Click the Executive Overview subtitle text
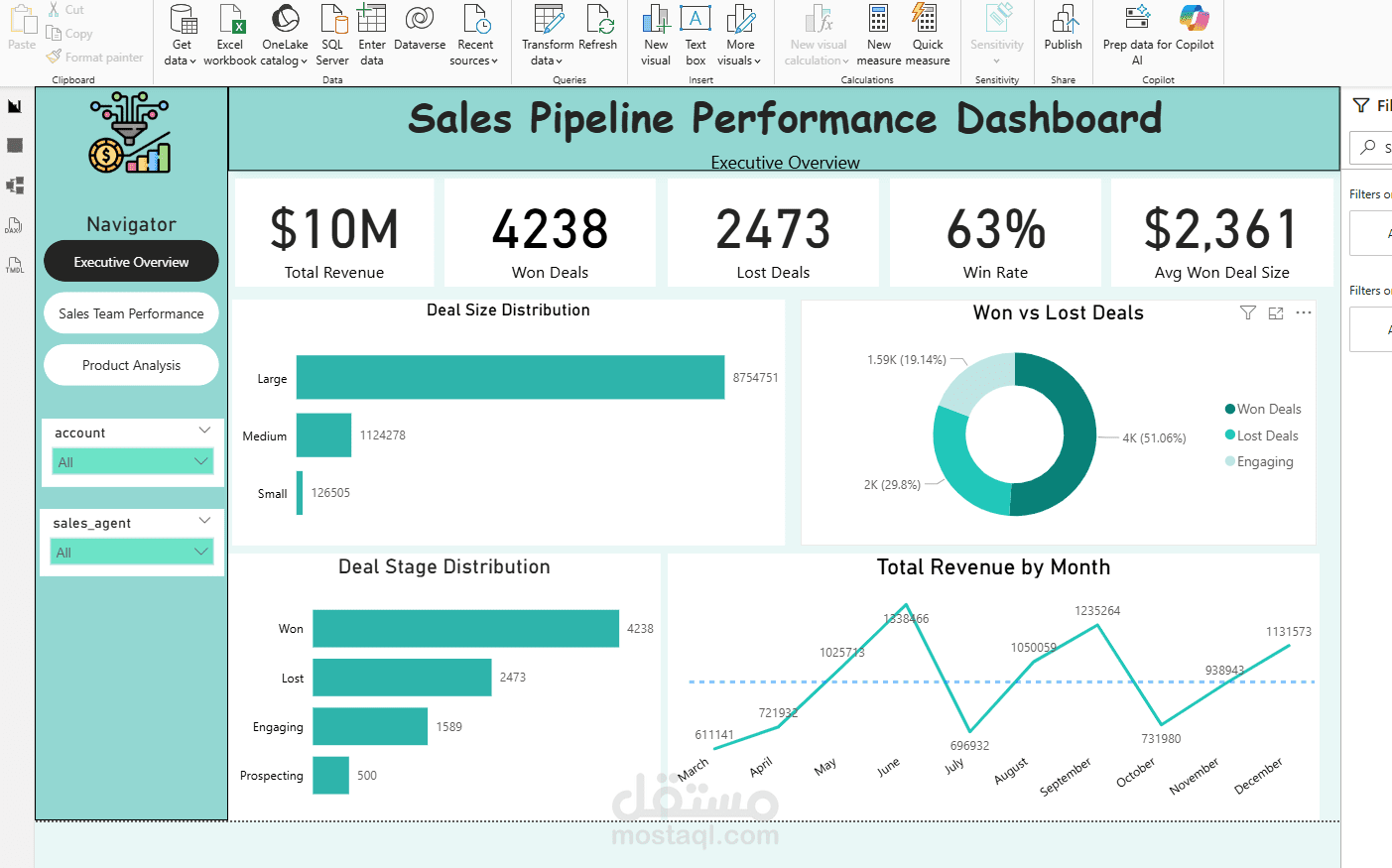1392x868 pixels. (x=785, y=163)
